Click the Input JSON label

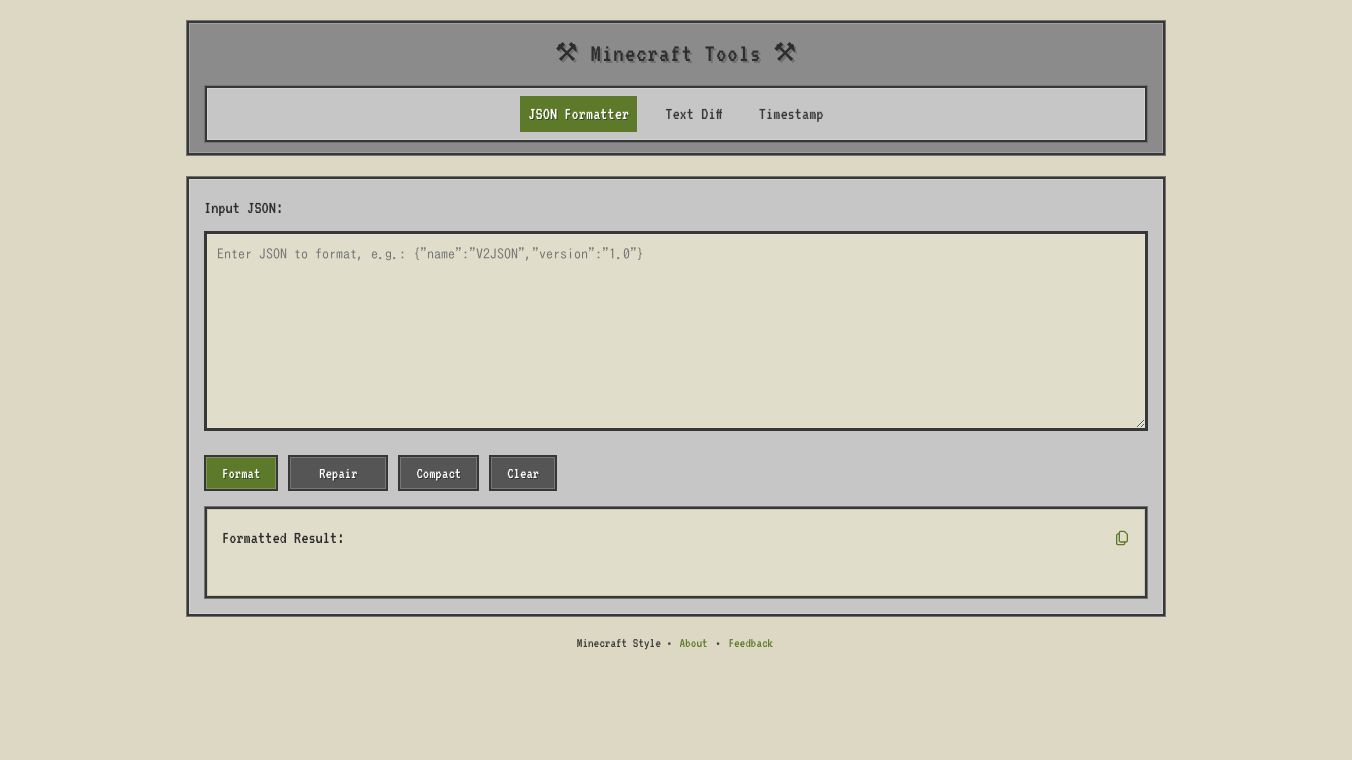click(244, 208)
